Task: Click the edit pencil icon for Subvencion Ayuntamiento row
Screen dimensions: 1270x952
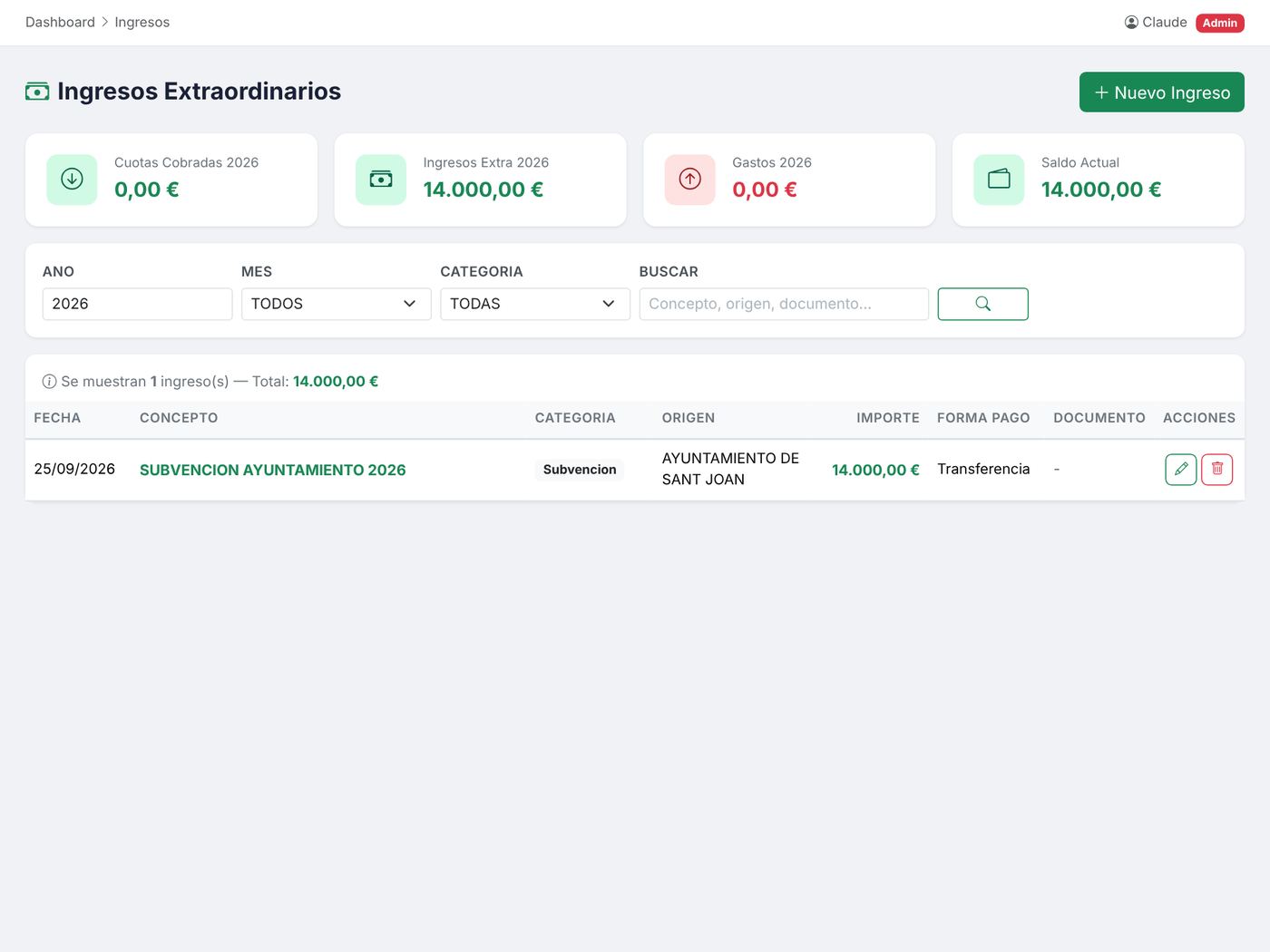Action: (x=1180, y=470)
